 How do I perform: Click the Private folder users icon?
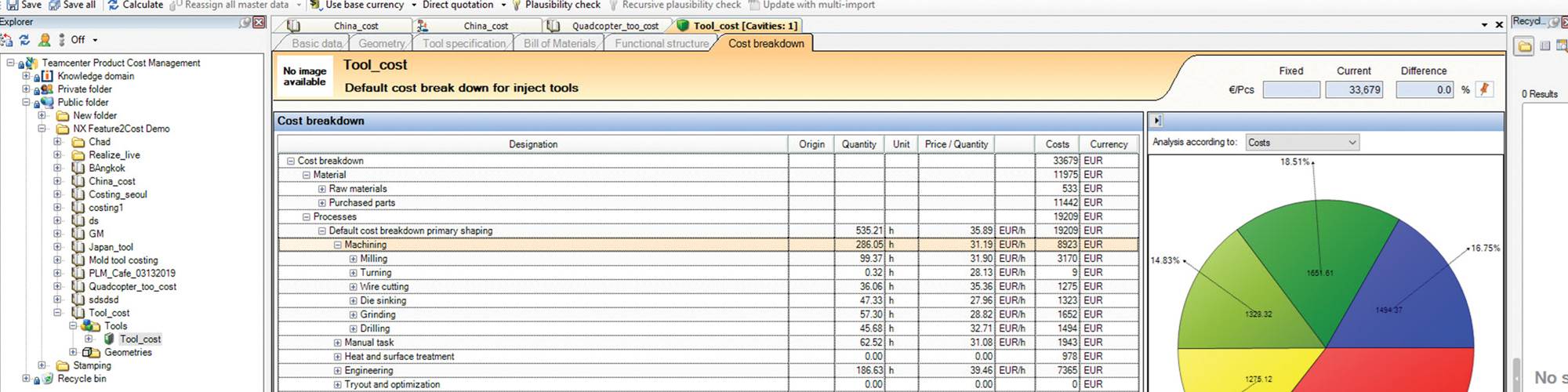click(47, 89)
